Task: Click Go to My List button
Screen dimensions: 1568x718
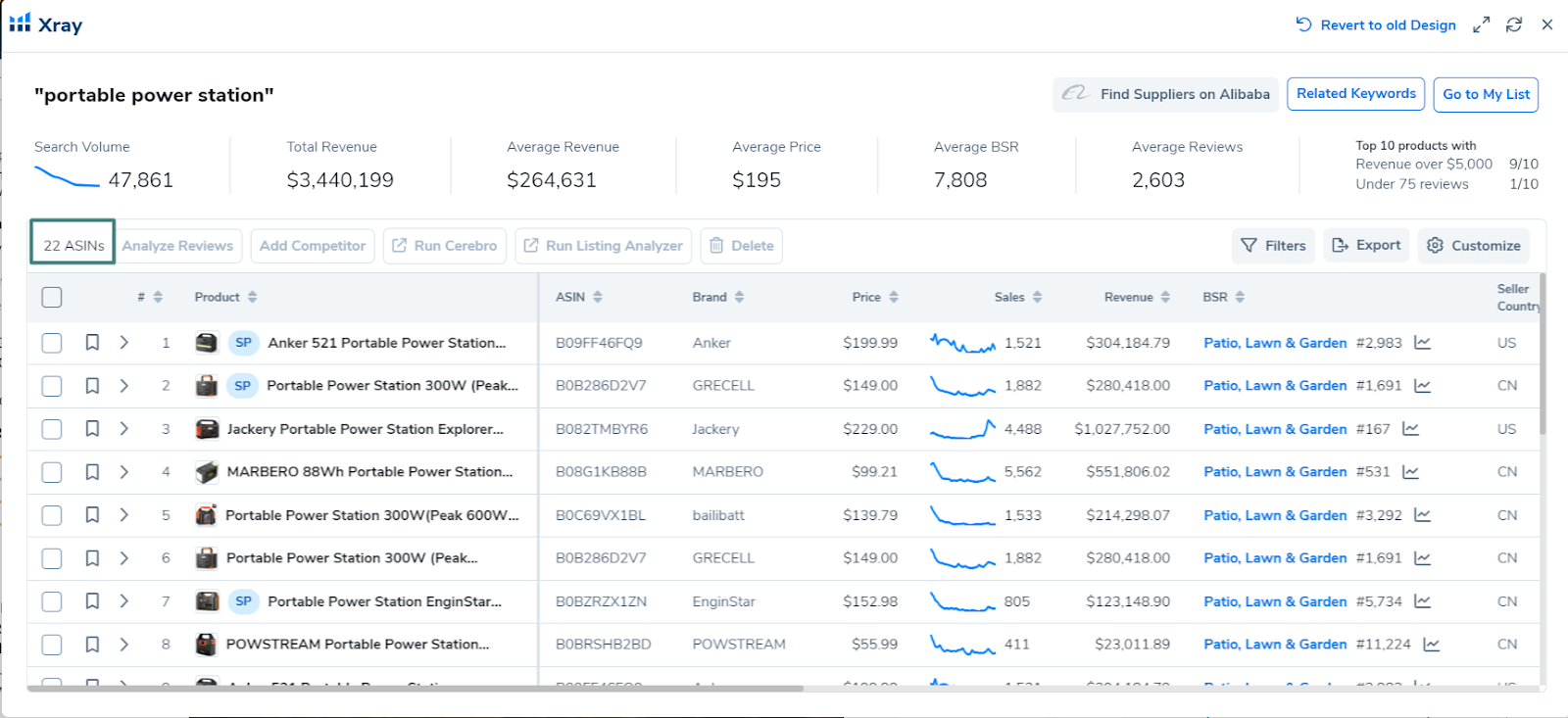Action: pyautogui.click(x=1486, y=94)
